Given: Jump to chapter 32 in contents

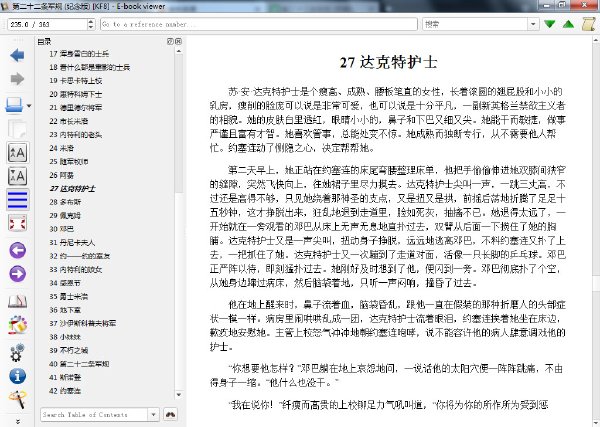Looking at the screenshot, I should coord(79,256).
